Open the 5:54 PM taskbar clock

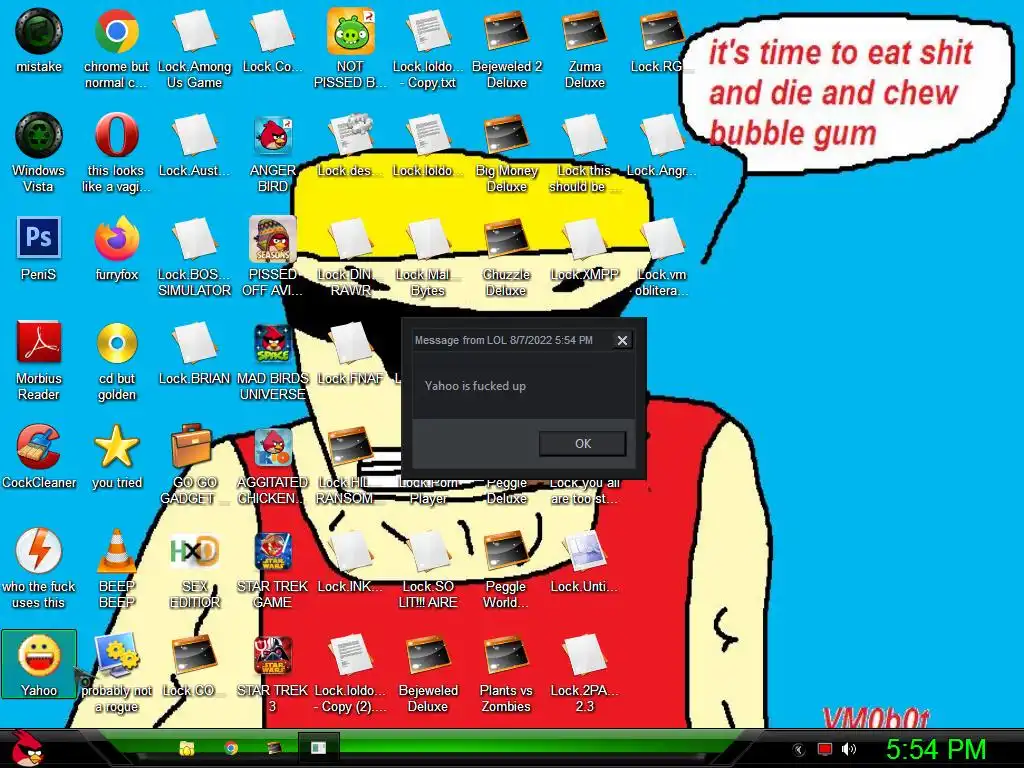click(x=936, y=749)
